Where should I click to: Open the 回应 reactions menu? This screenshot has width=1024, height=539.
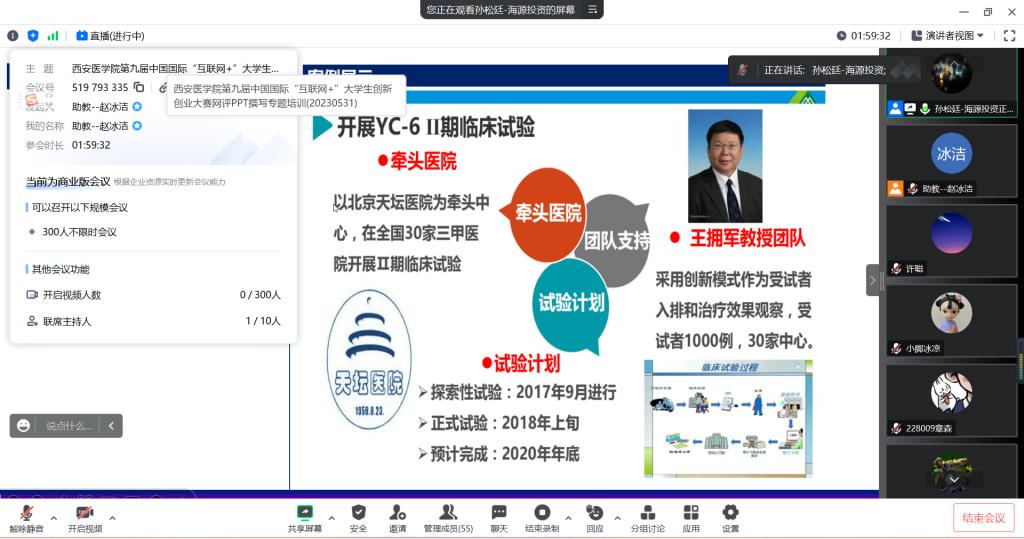click(595, 513)
